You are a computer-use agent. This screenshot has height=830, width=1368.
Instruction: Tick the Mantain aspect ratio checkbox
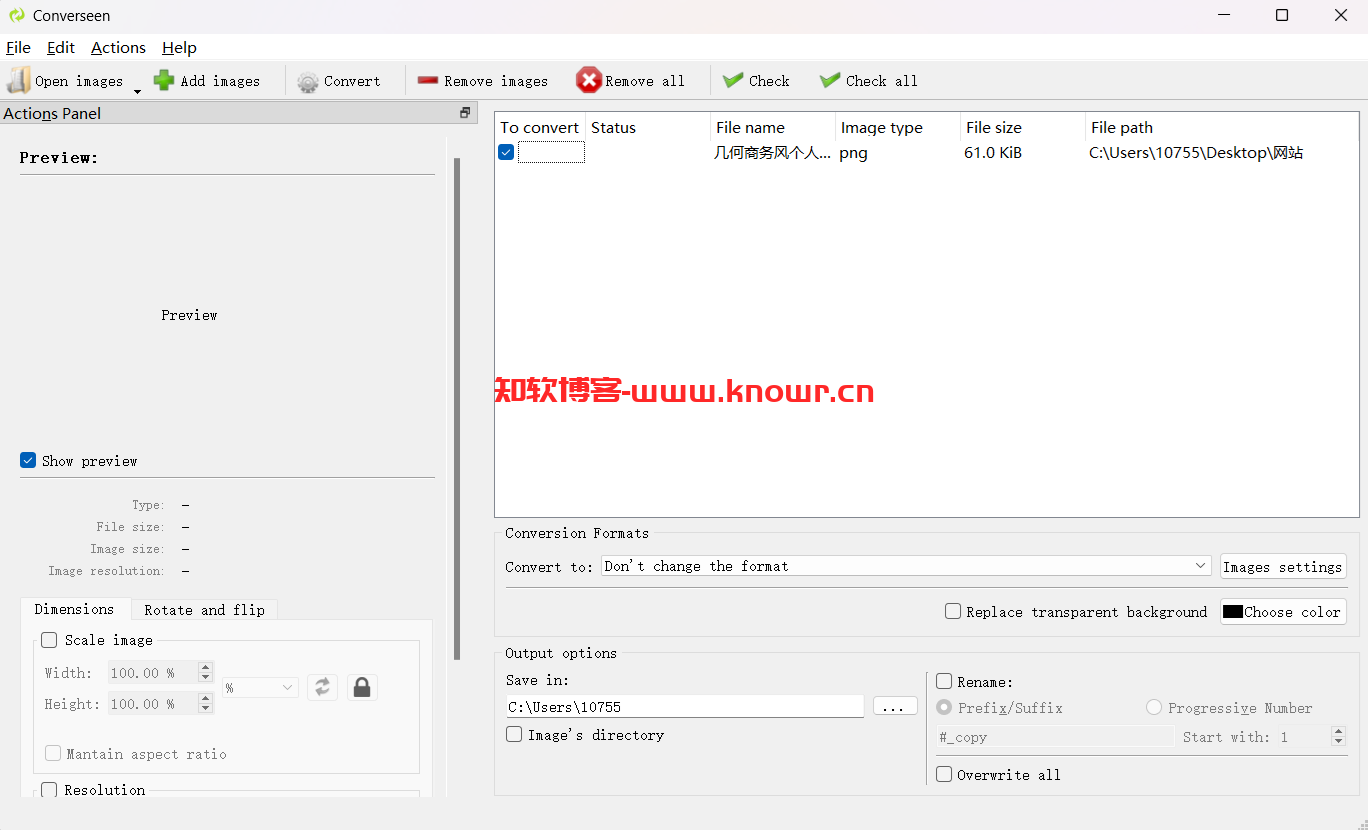click(x=53, y=753)
